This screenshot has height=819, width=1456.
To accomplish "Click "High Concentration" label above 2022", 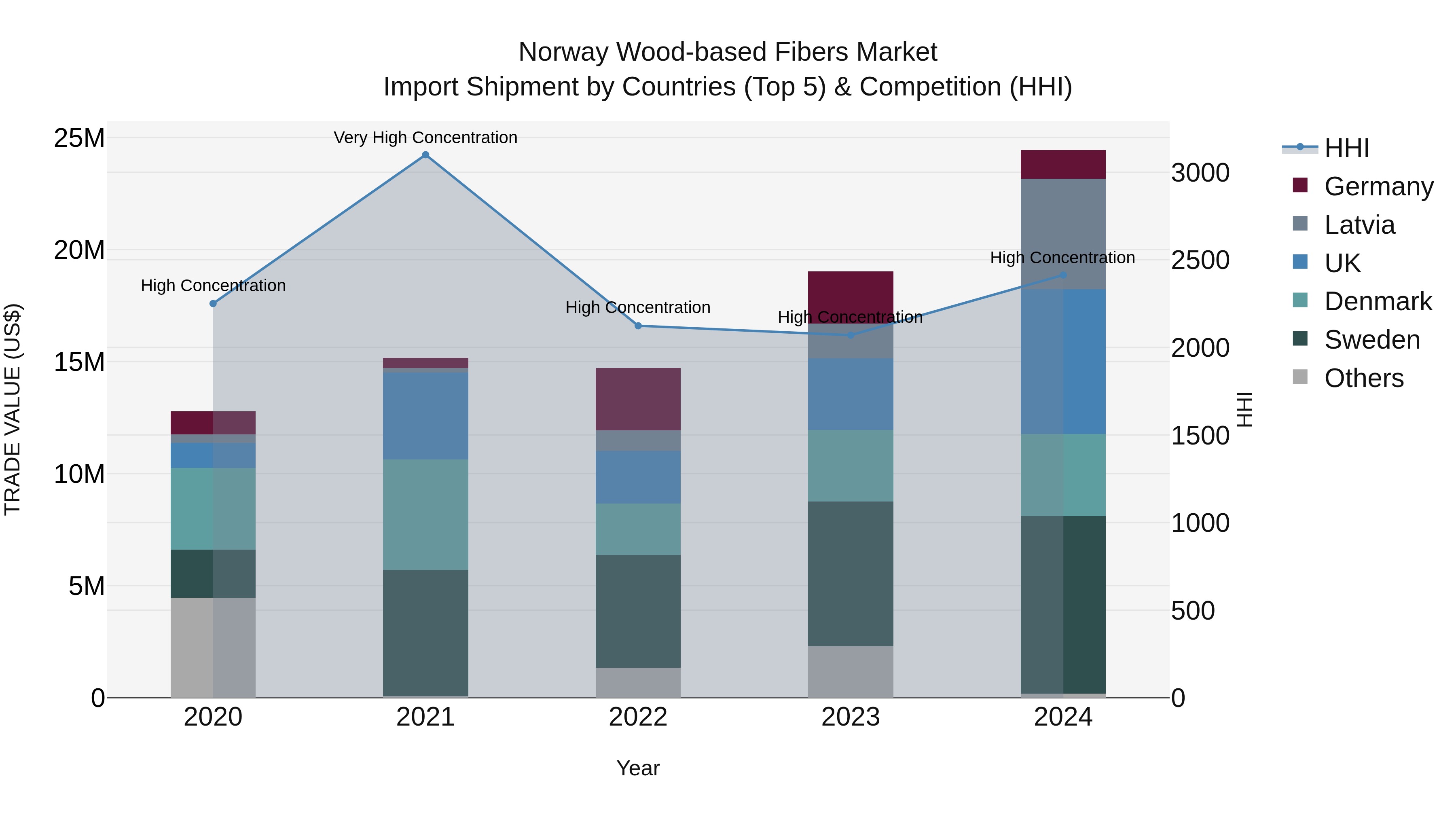I will coord(638,307).
